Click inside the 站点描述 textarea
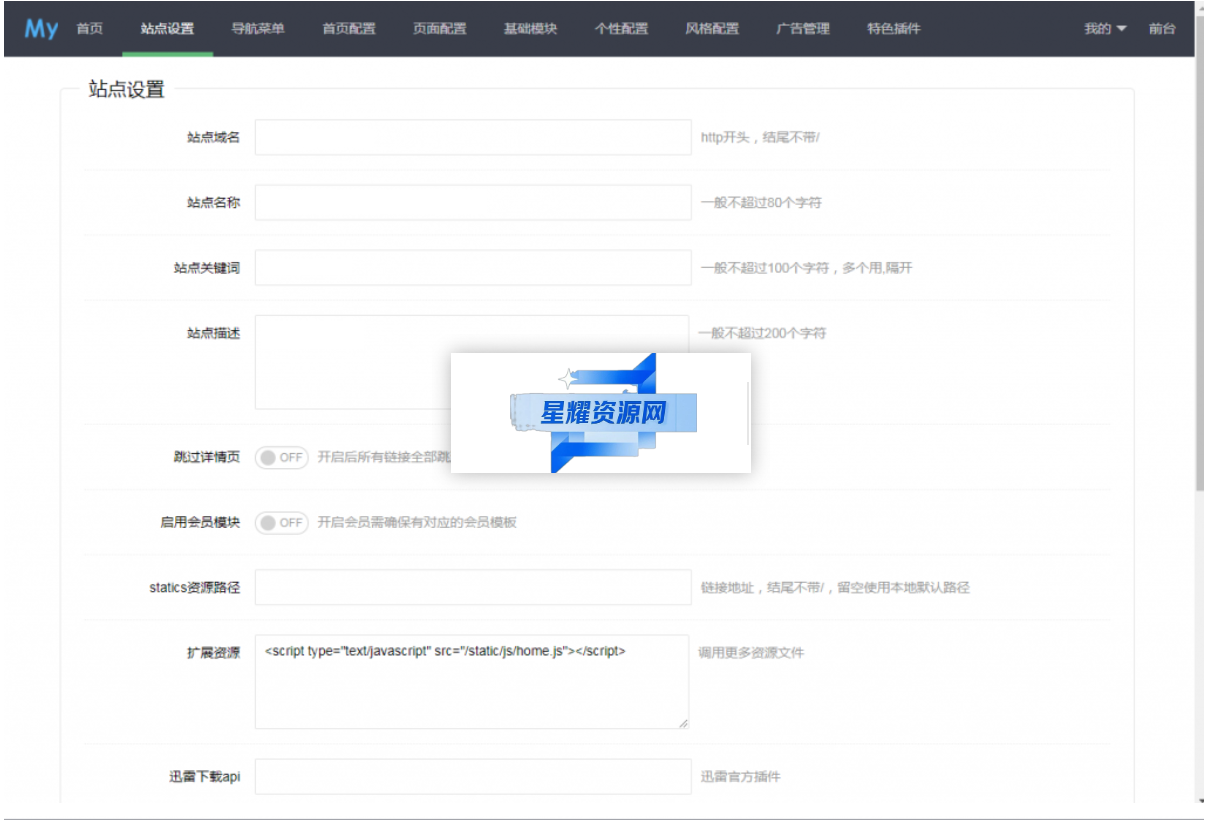This screenshot has height=820, width=1207. point(472,362)
